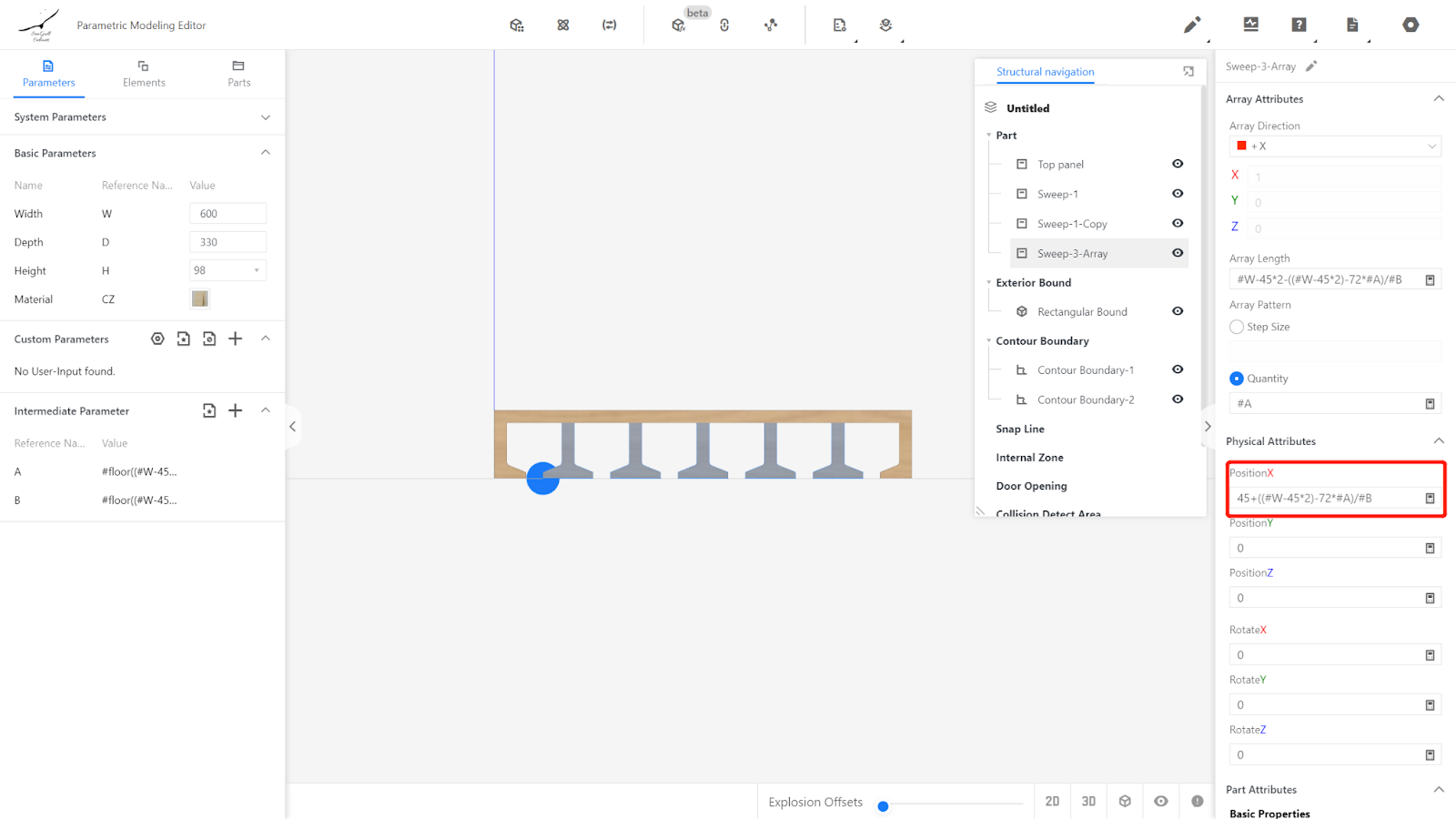
Task: Click the rename pencil next to Sweep-3-Array
Action: (1311, 66)
